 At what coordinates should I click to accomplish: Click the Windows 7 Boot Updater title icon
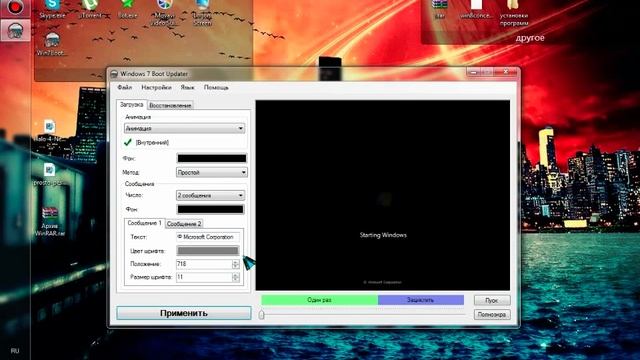pos(114,74)
